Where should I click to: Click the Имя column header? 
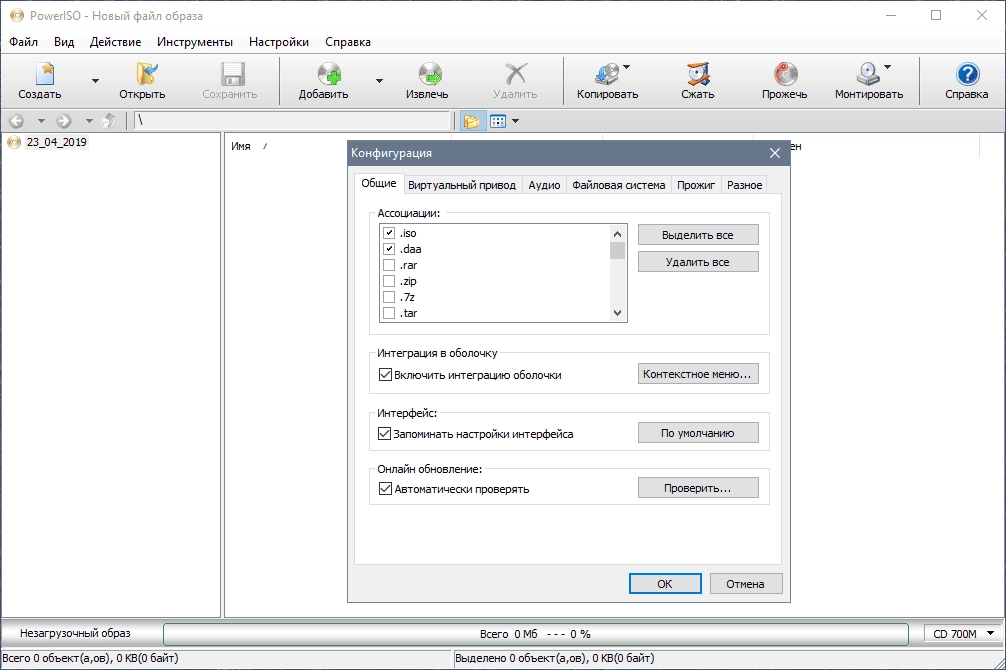[241, 146]
